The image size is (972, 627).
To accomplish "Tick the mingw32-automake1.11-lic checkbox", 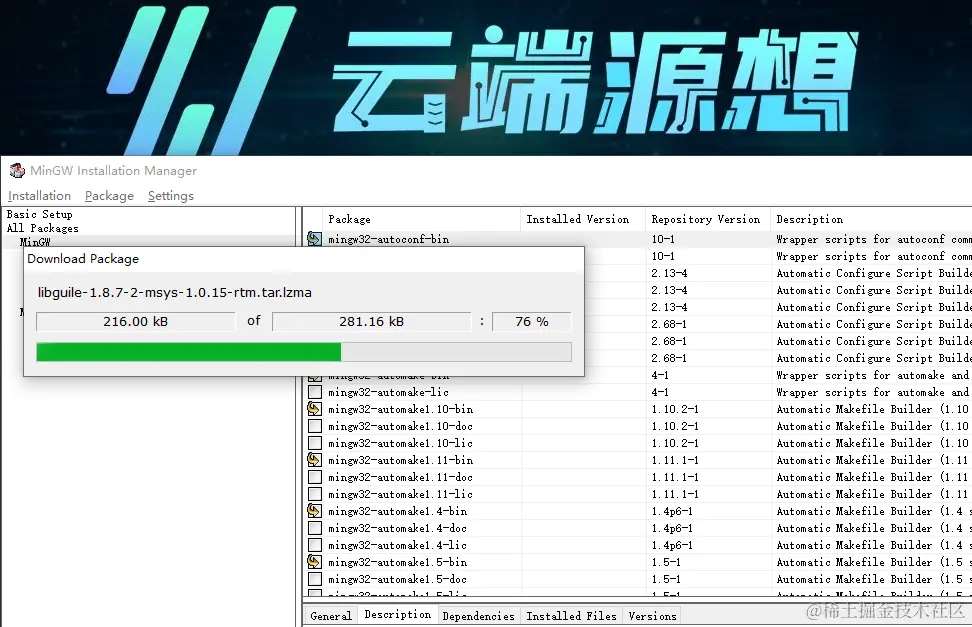I will pos(315,494).
